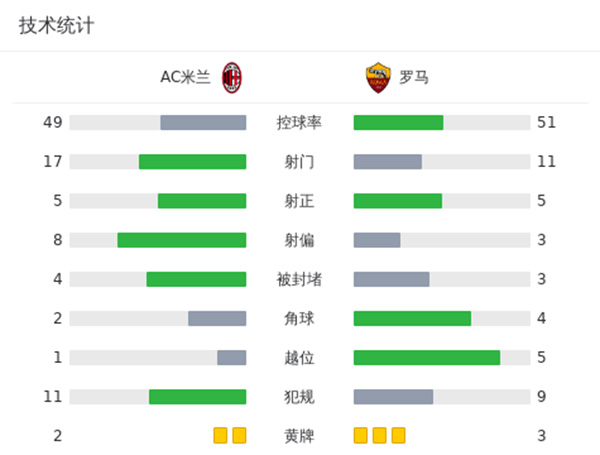Screen dimensions: 600x455
Task: Click AC Milan's second yellow card icon
Action: [239, 435]
